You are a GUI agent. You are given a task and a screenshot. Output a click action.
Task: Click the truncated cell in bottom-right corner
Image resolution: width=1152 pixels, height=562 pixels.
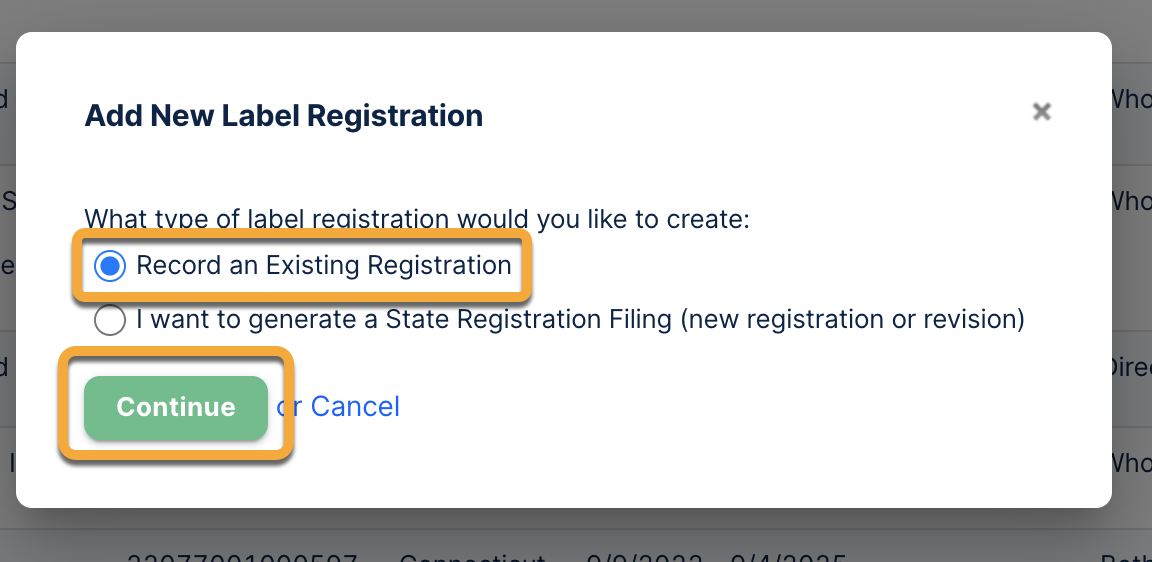(1126, 556)
